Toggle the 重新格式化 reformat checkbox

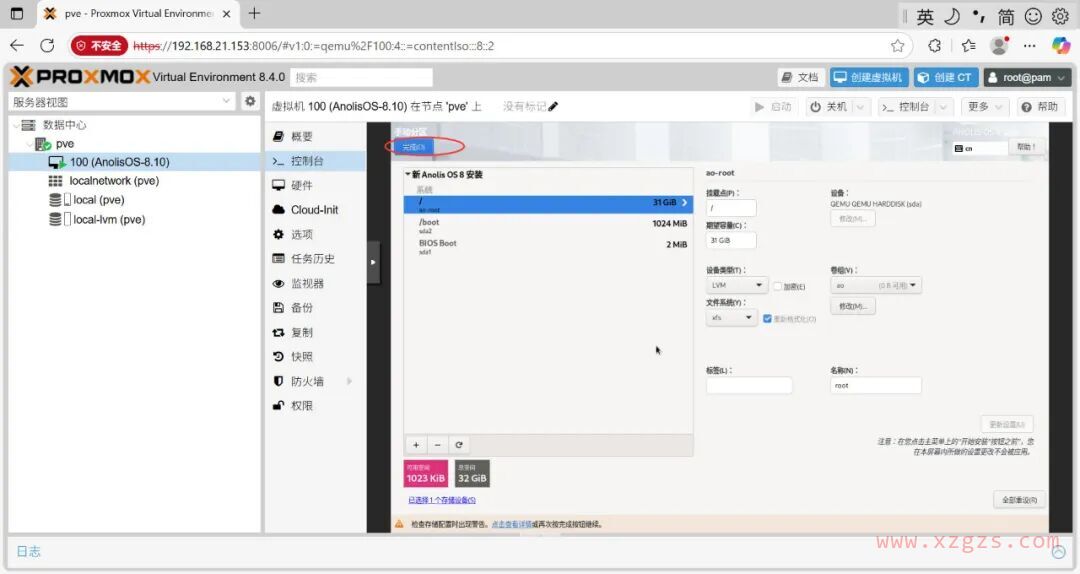tap(767, 319)
